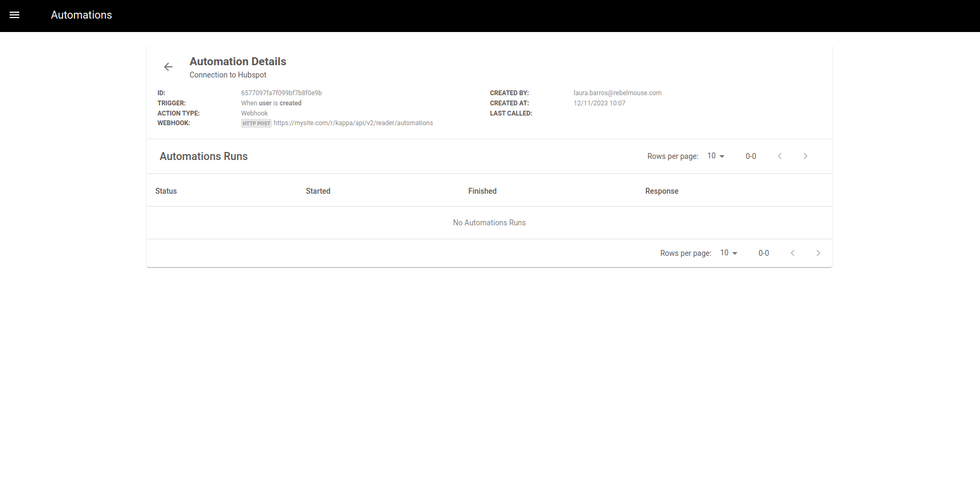This screenshot has height=486, width=980.
Task: Open the hamburger navigation menu
Action: 14,15
